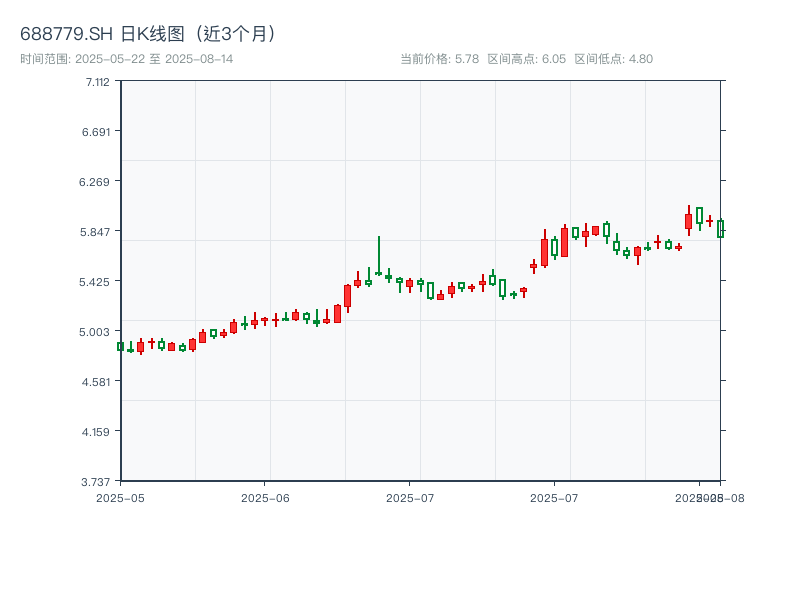
Task: Click the 2025-05 x-axis date label
Action: tap(120, 497)
